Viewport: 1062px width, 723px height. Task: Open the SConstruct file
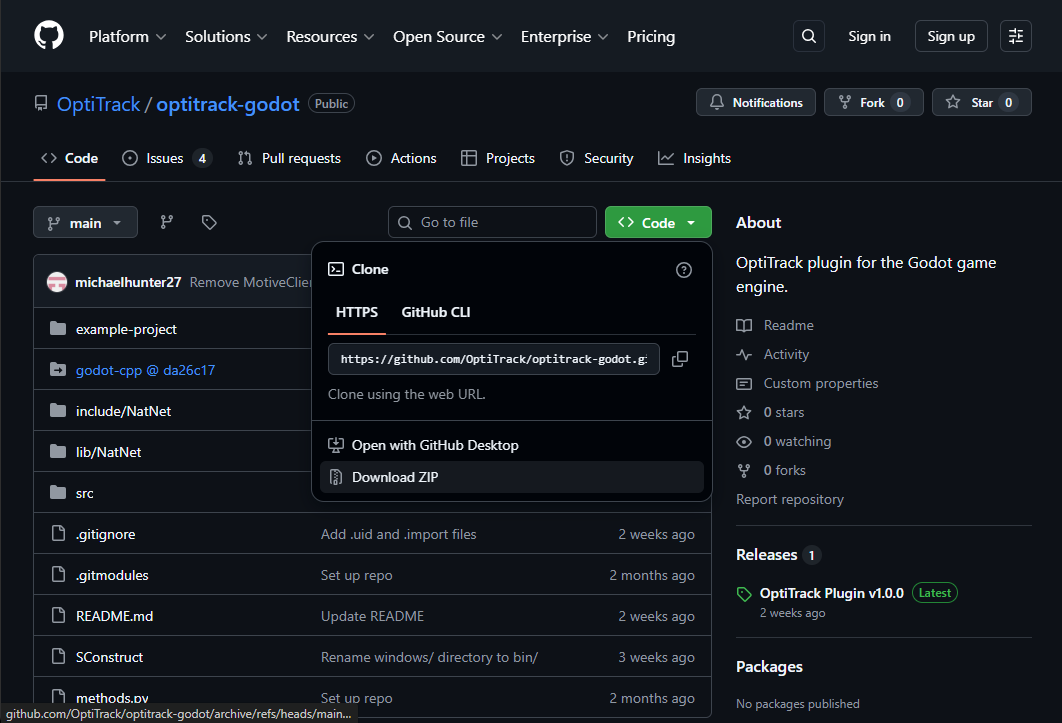(110, 657)
